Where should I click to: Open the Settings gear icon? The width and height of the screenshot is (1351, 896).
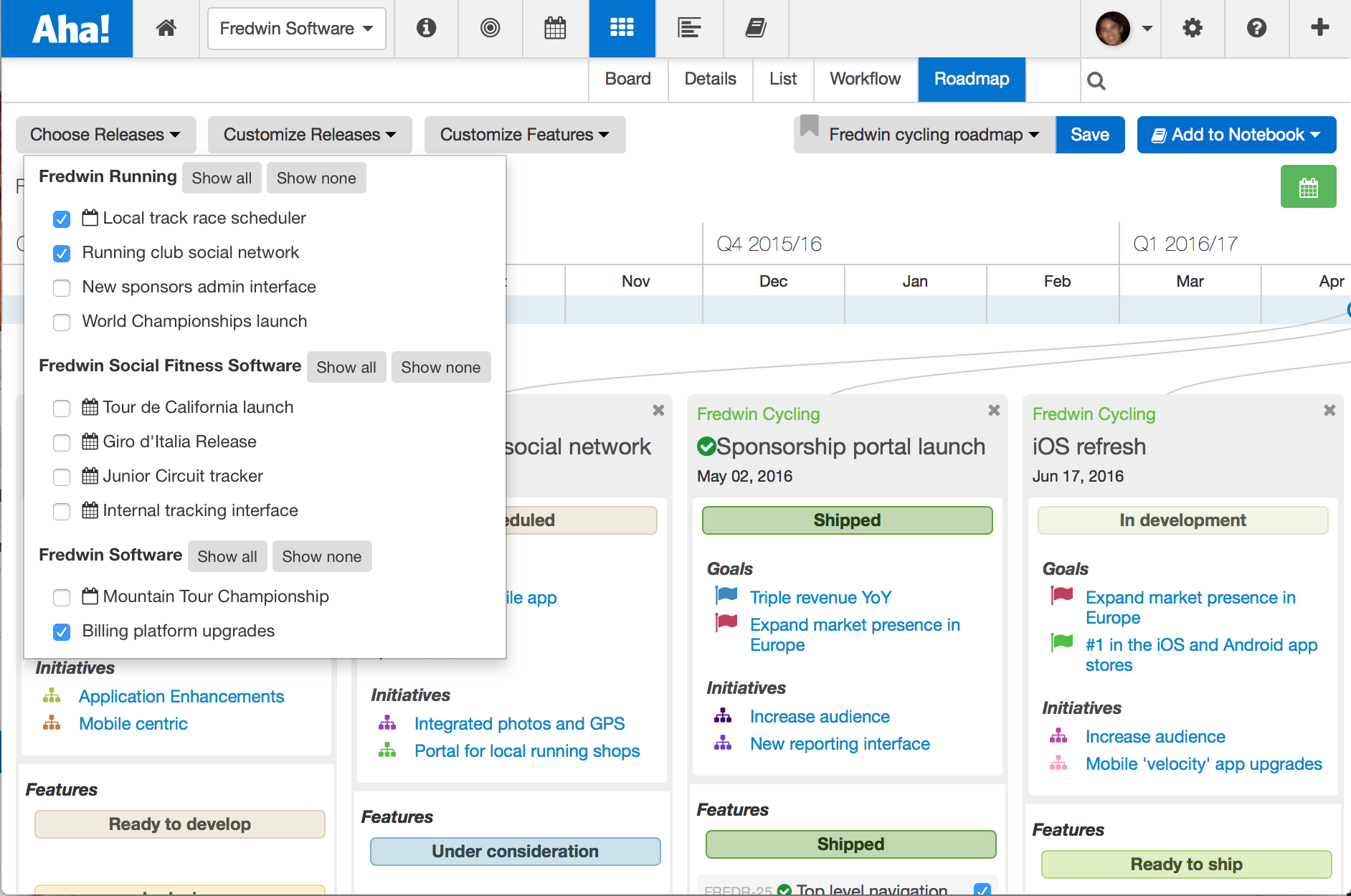point(1193,28)
